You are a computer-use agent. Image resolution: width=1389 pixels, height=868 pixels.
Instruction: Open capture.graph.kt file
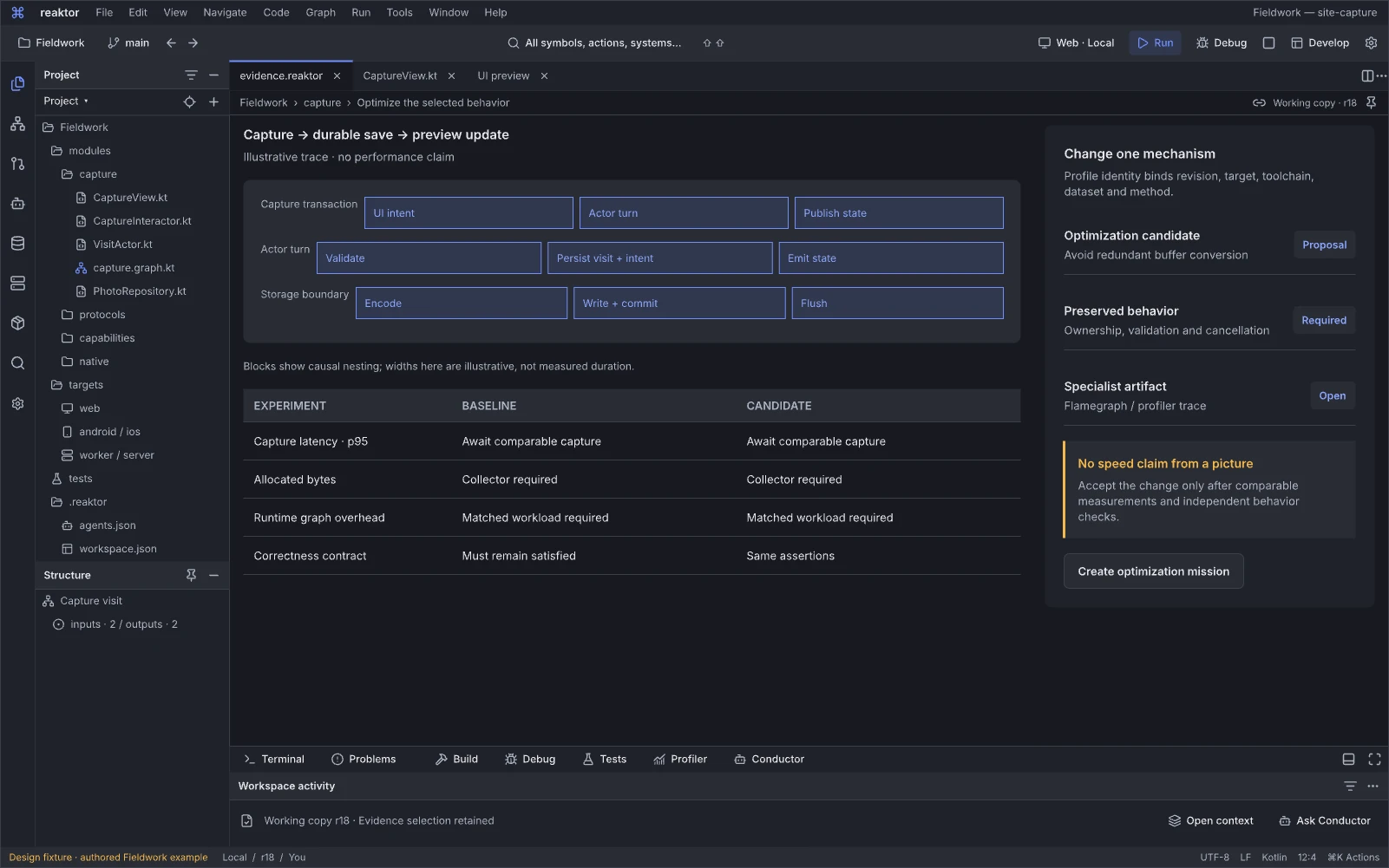click(x=134, y=268)
